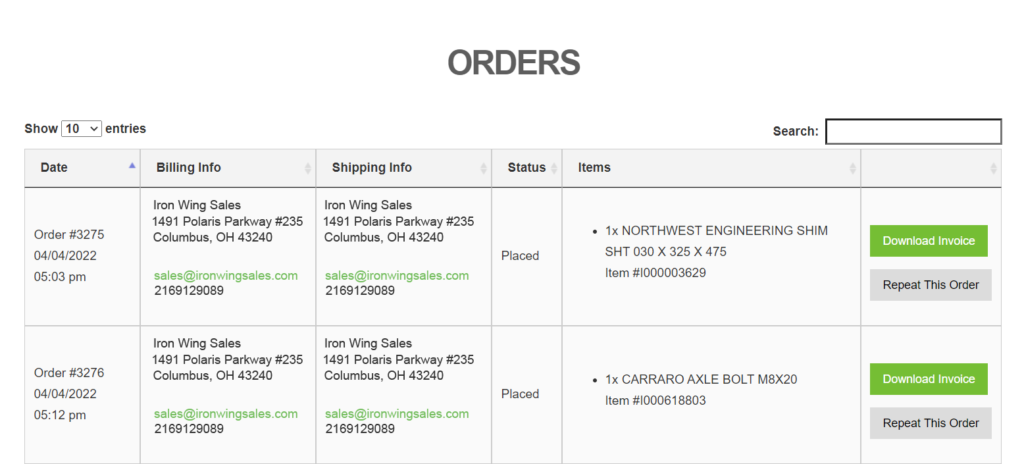Click the Billing Info sort arrows

[308, 169]
